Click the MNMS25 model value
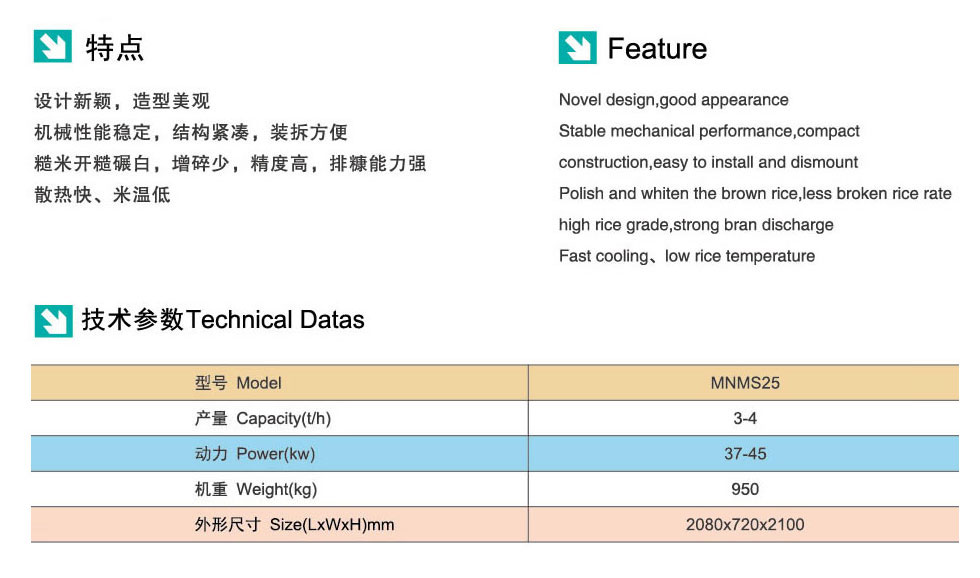980x578 pixels. [x=745, y=383]
